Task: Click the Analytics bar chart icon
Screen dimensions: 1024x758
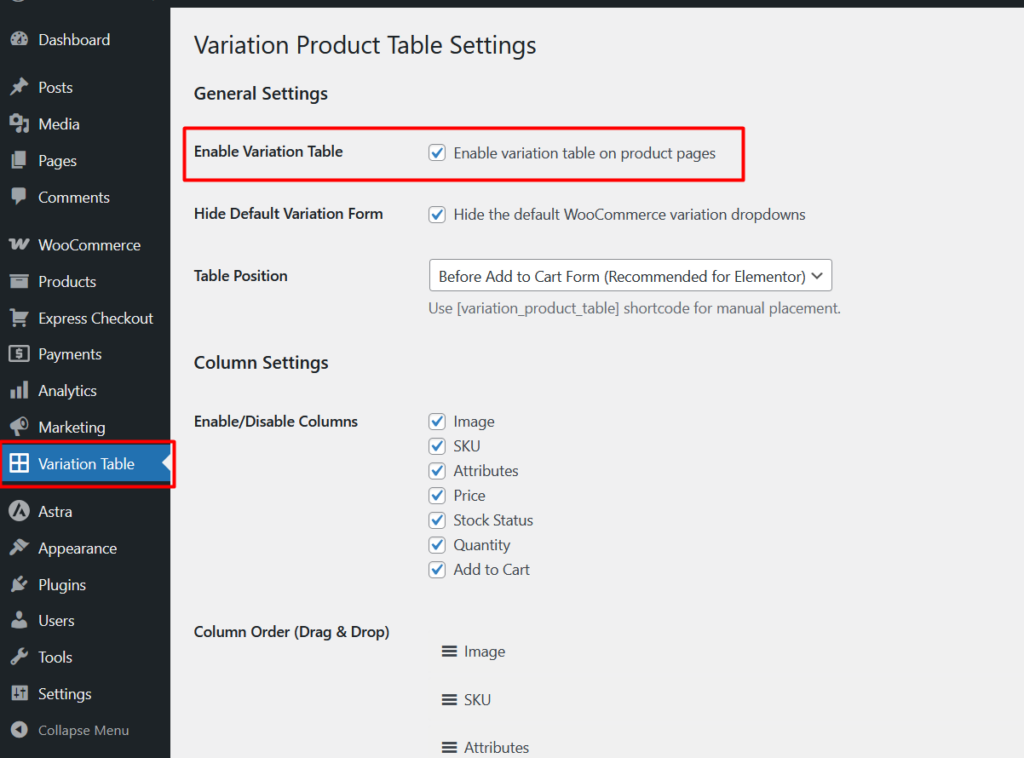Action: [x=18, y=391]
